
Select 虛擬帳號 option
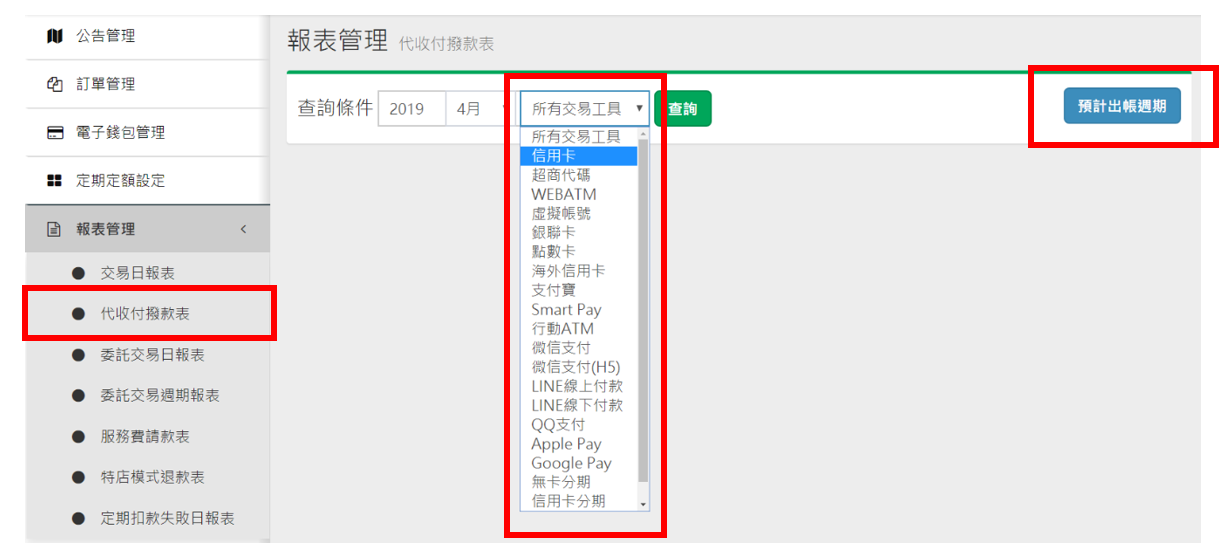578,213
